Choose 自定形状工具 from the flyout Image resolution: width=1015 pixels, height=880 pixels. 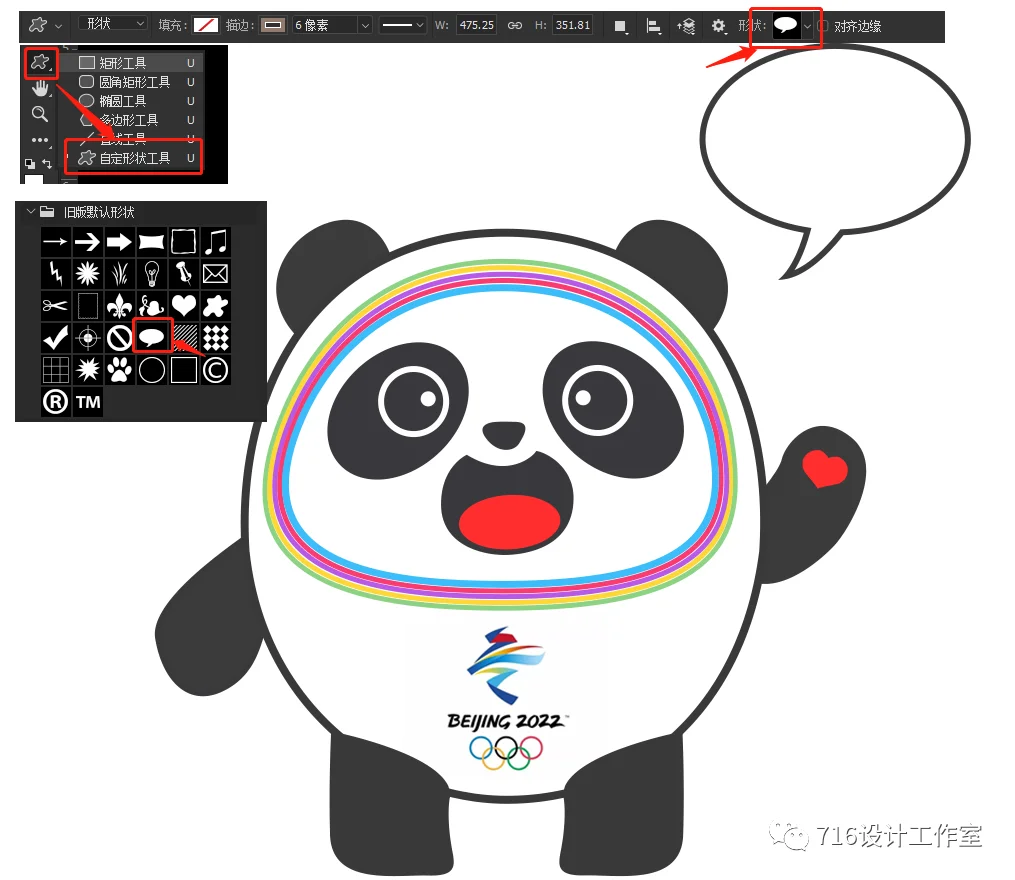click(134, 158)
